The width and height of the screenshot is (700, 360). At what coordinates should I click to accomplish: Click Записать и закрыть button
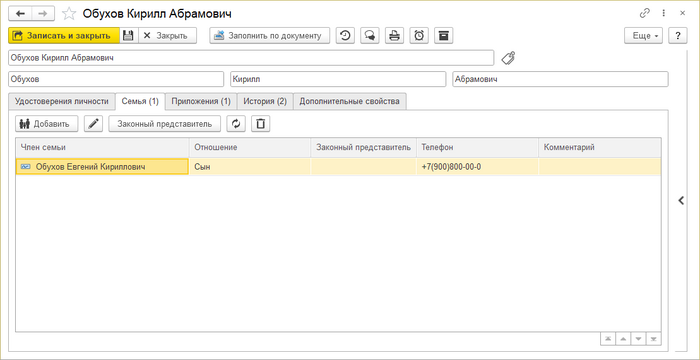pyautogui.click(x=64, y=36)
